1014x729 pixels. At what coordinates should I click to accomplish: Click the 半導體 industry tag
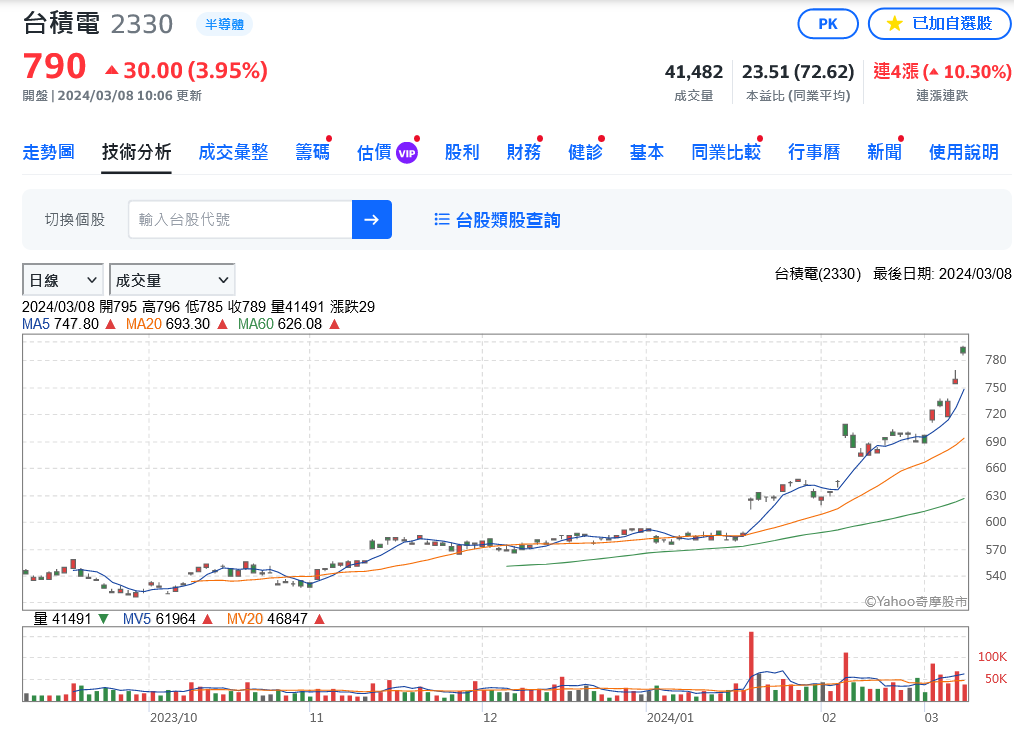pos(224,25)
